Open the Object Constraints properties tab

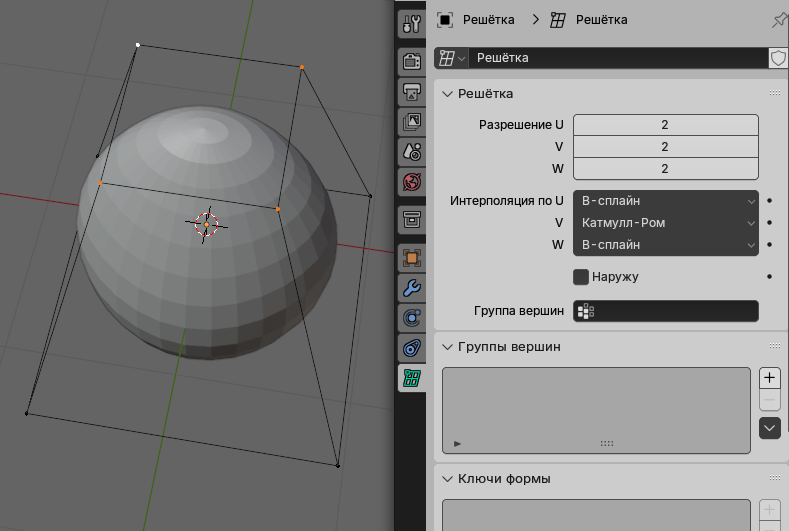(412, 348)
